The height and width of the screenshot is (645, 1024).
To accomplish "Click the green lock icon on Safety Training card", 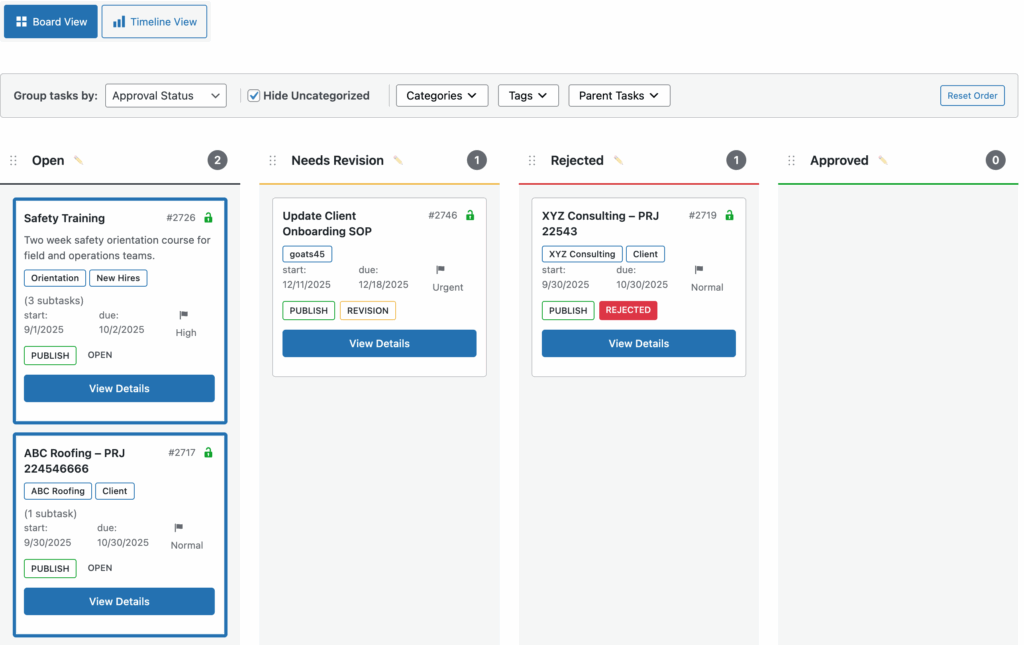I will tap(208, 218).
